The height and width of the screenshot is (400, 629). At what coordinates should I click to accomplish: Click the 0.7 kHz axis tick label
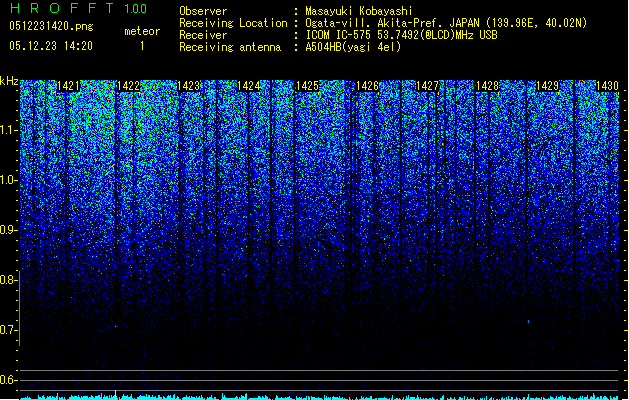[8, 330]
